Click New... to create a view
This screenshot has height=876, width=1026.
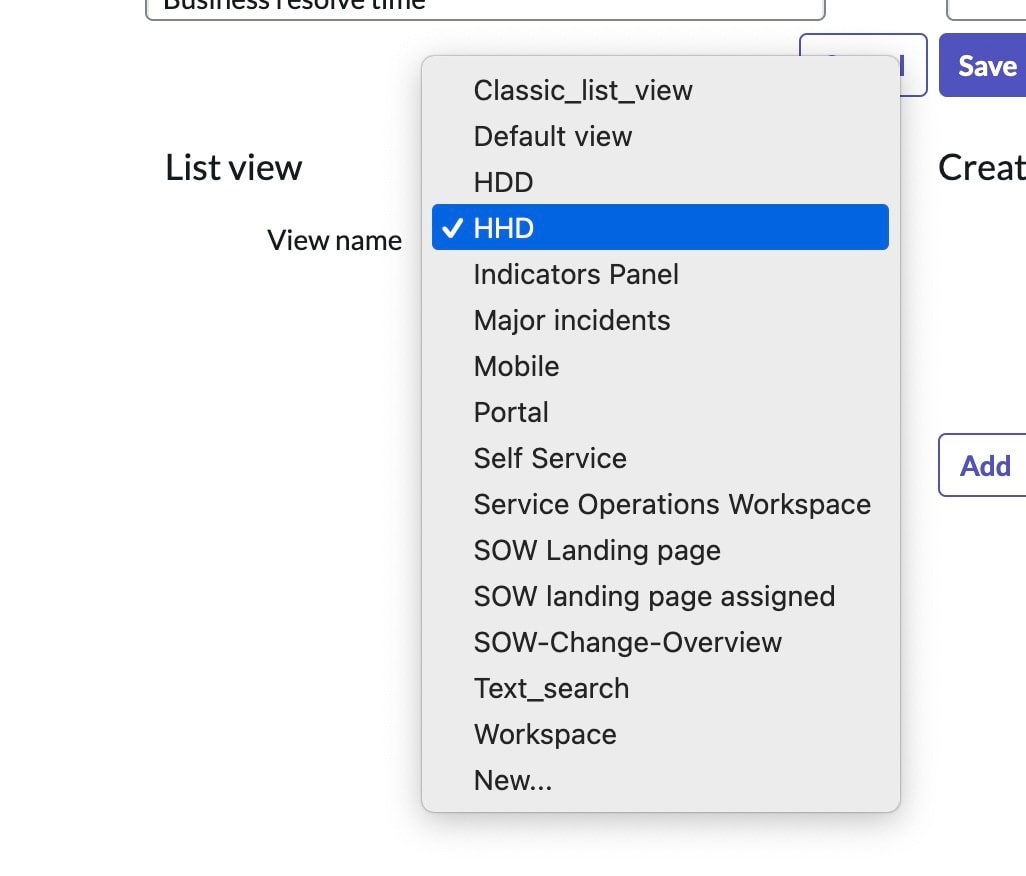coord(512,780)
